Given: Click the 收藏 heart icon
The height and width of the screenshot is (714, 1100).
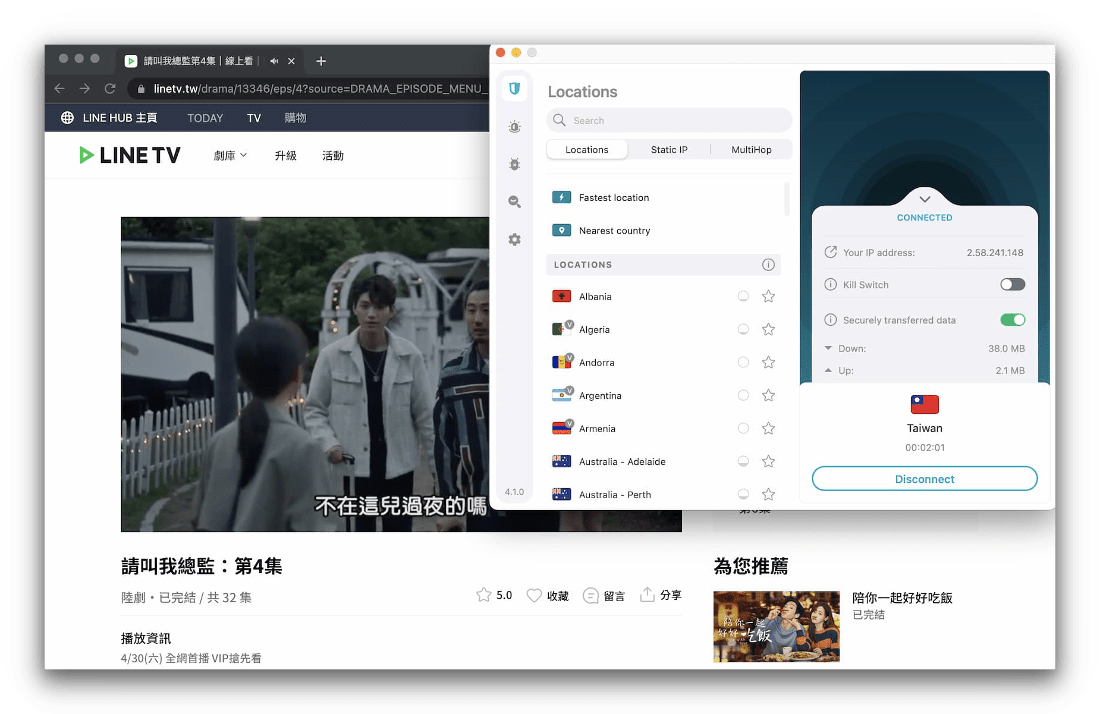Looking at the screenshot, I should click(x=534, y=595).
